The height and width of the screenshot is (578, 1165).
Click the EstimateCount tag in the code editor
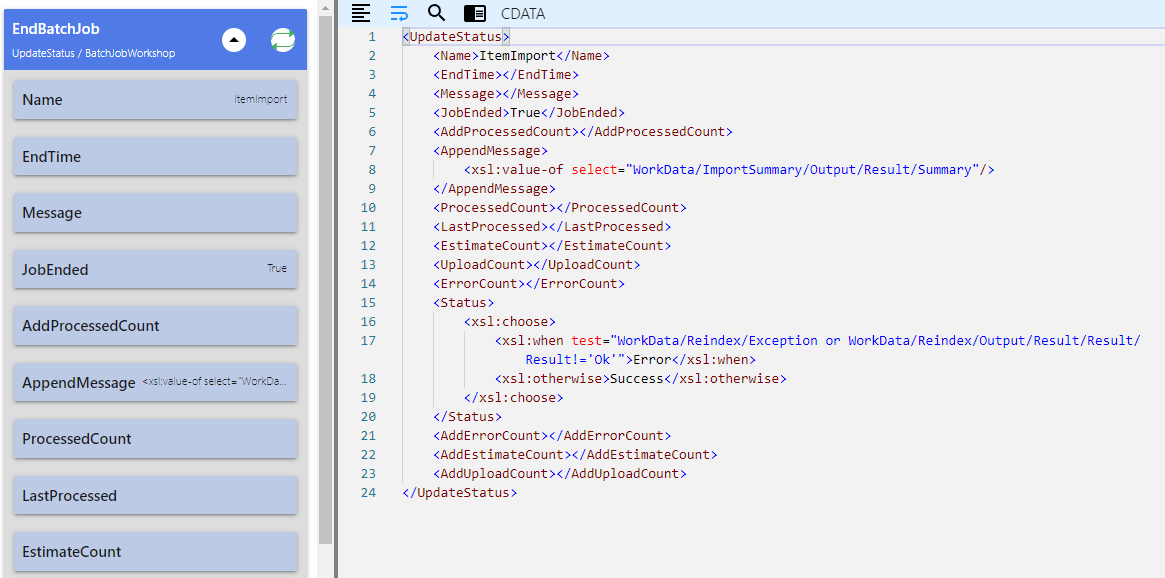pyautogui.click(x=552, y=246)
